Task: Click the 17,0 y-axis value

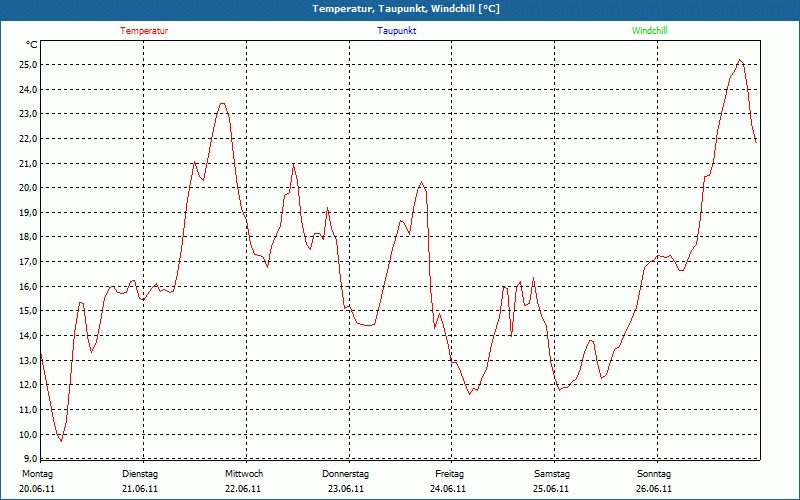Action: (29, 262)
